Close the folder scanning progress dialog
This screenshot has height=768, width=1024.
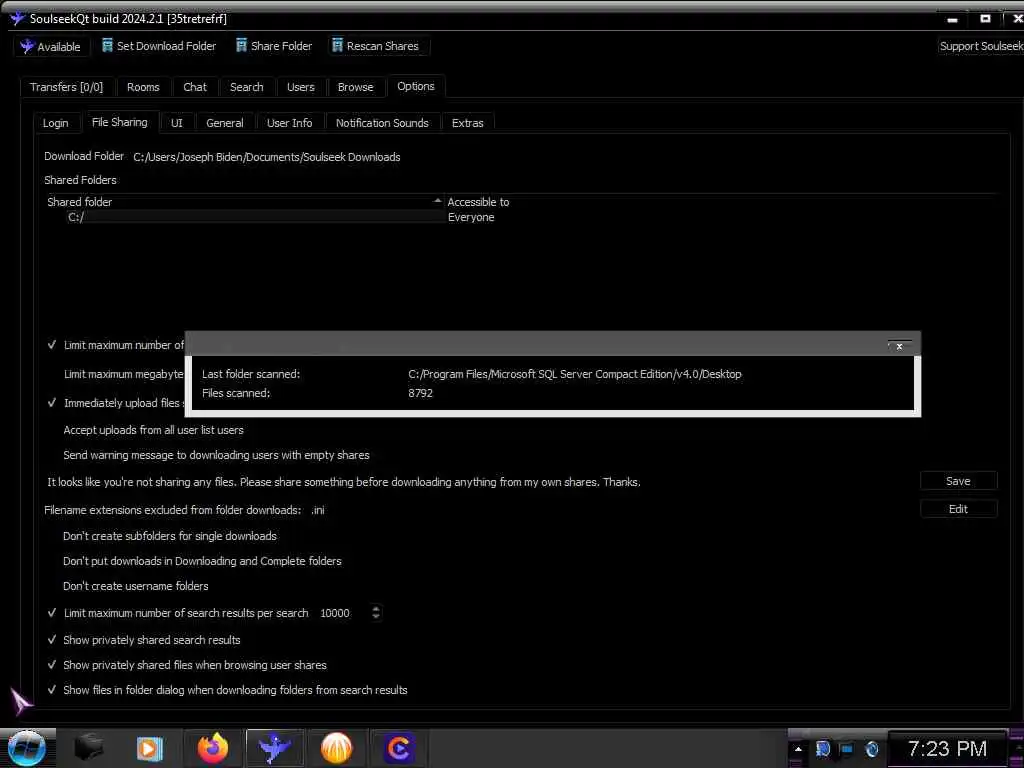pyautogui.click(x=899, y=346)
